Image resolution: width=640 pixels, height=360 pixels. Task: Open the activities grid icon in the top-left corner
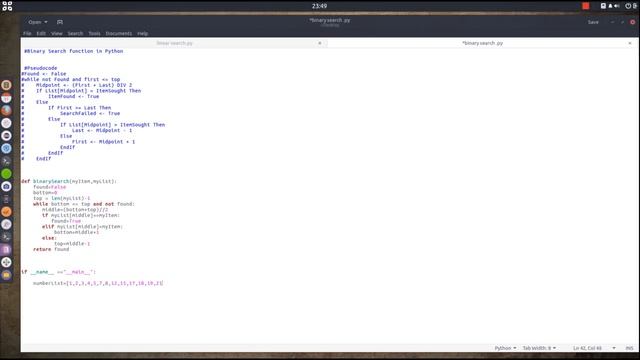pos(7,6)
